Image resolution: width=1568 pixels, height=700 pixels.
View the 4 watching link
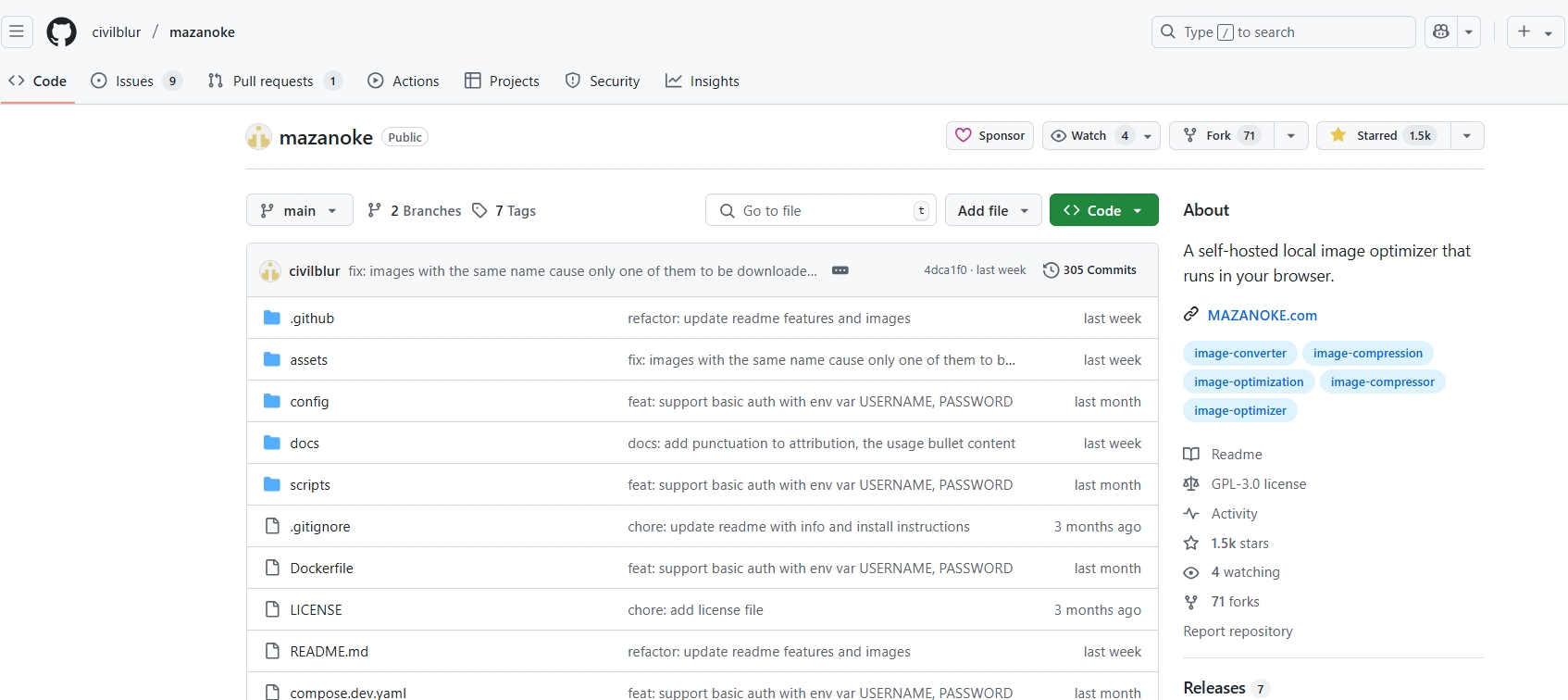pyautogui.click(x=1233, y=572)
